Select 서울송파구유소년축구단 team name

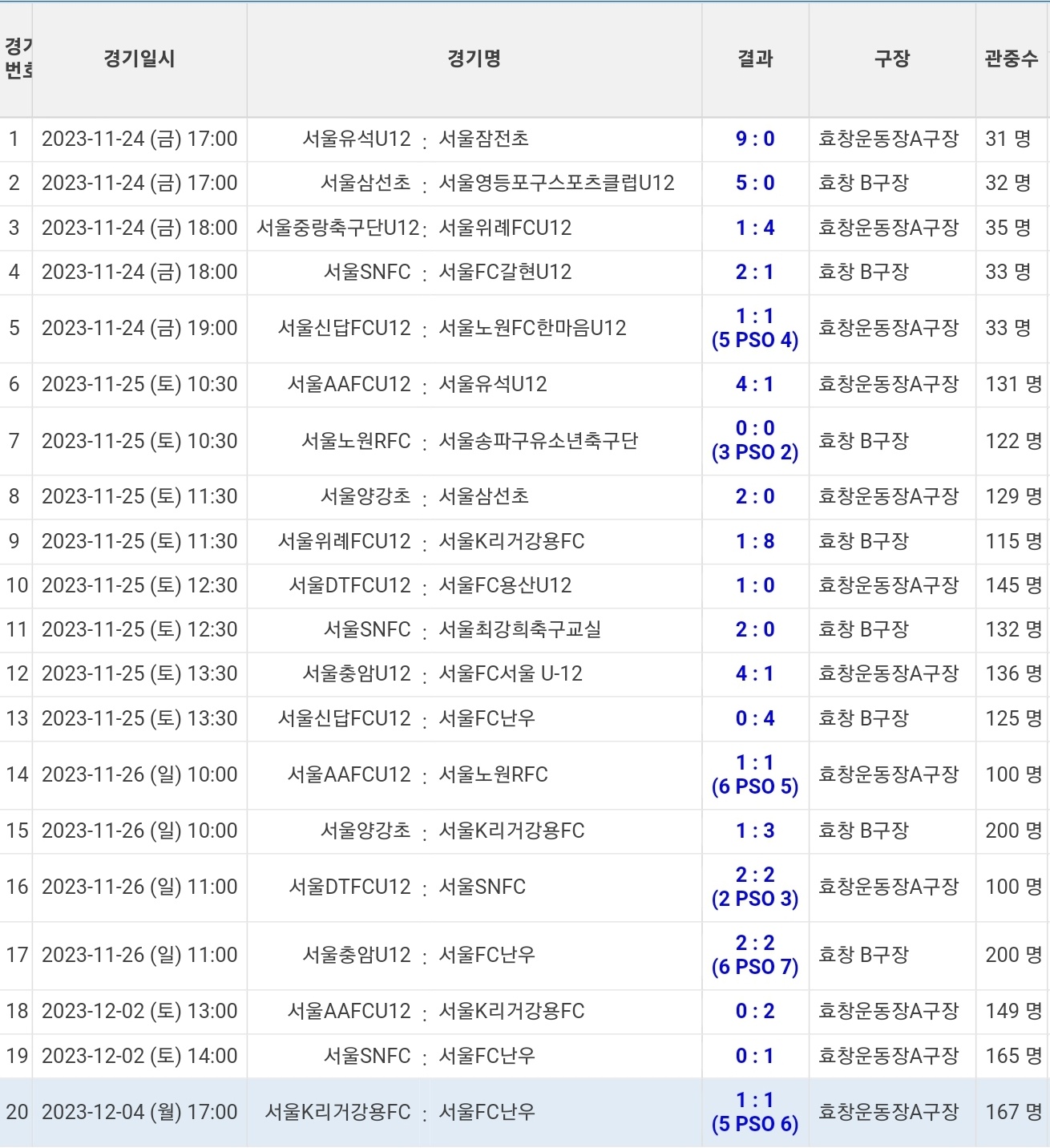click(538, 441)
